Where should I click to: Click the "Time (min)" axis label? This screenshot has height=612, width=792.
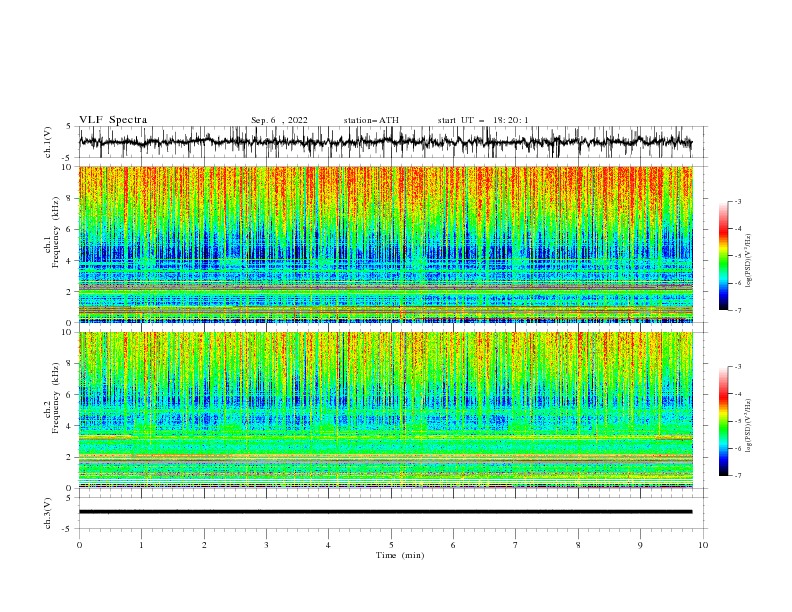pos(400,555)
